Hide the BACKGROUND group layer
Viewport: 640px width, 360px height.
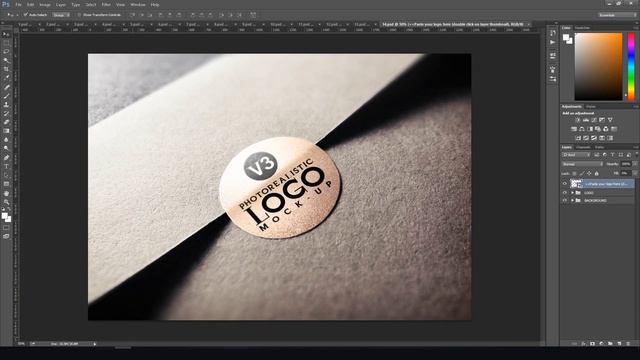[x=565, y=200]
